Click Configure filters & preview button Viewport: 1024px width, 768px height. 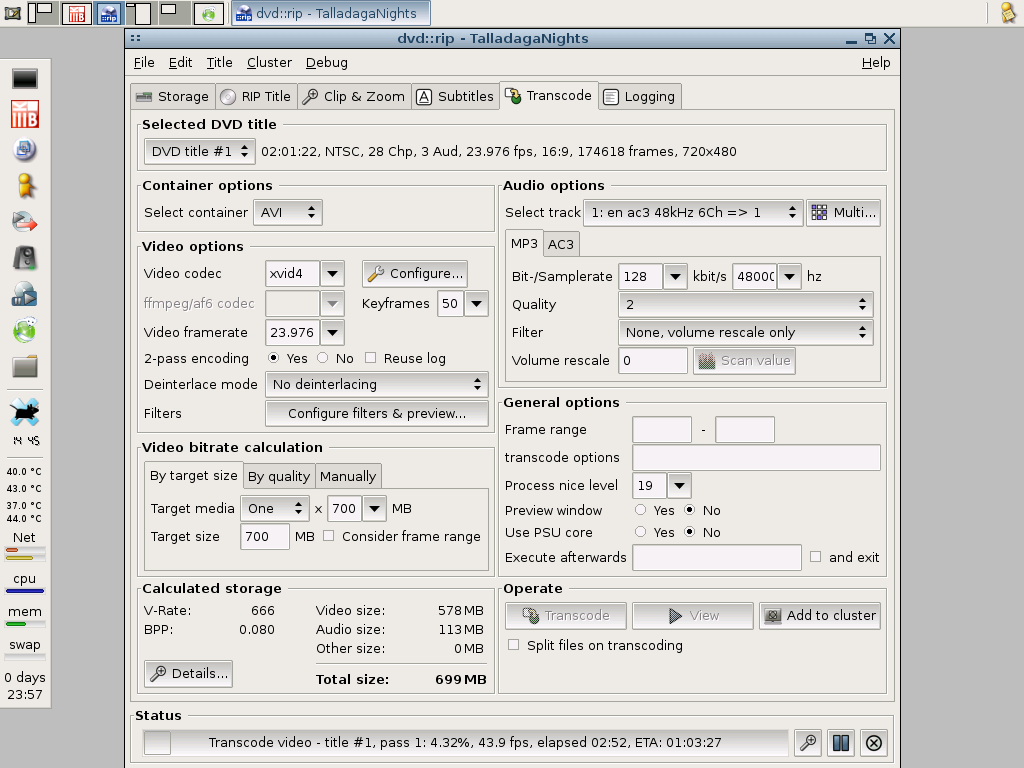(x=376, y=413)
